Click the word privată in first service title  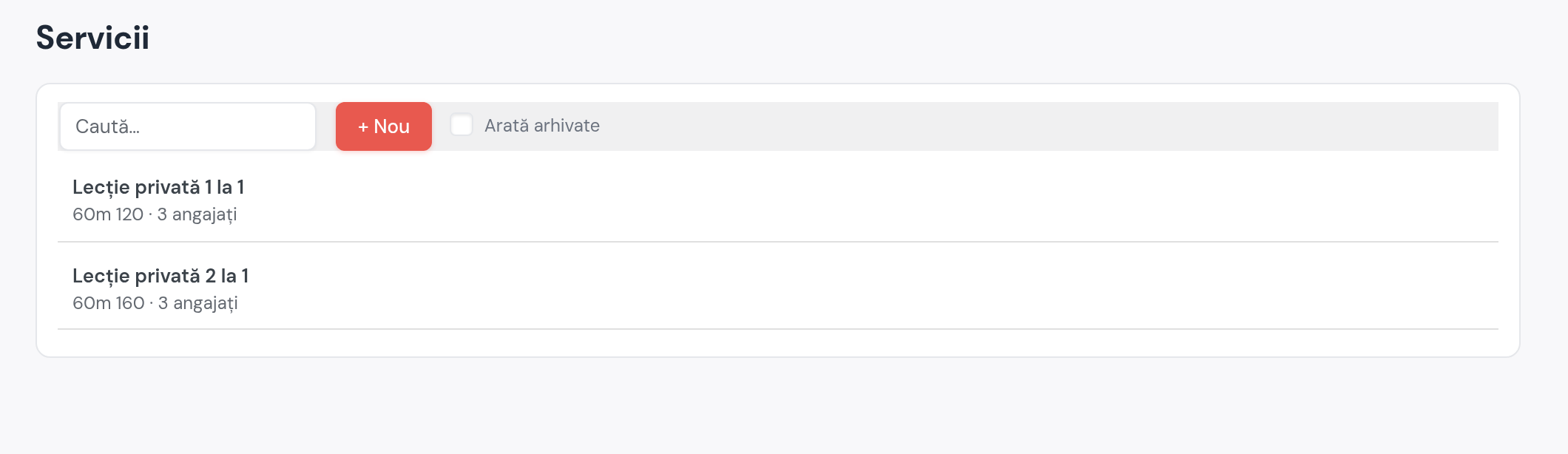[x=167, y=188]
